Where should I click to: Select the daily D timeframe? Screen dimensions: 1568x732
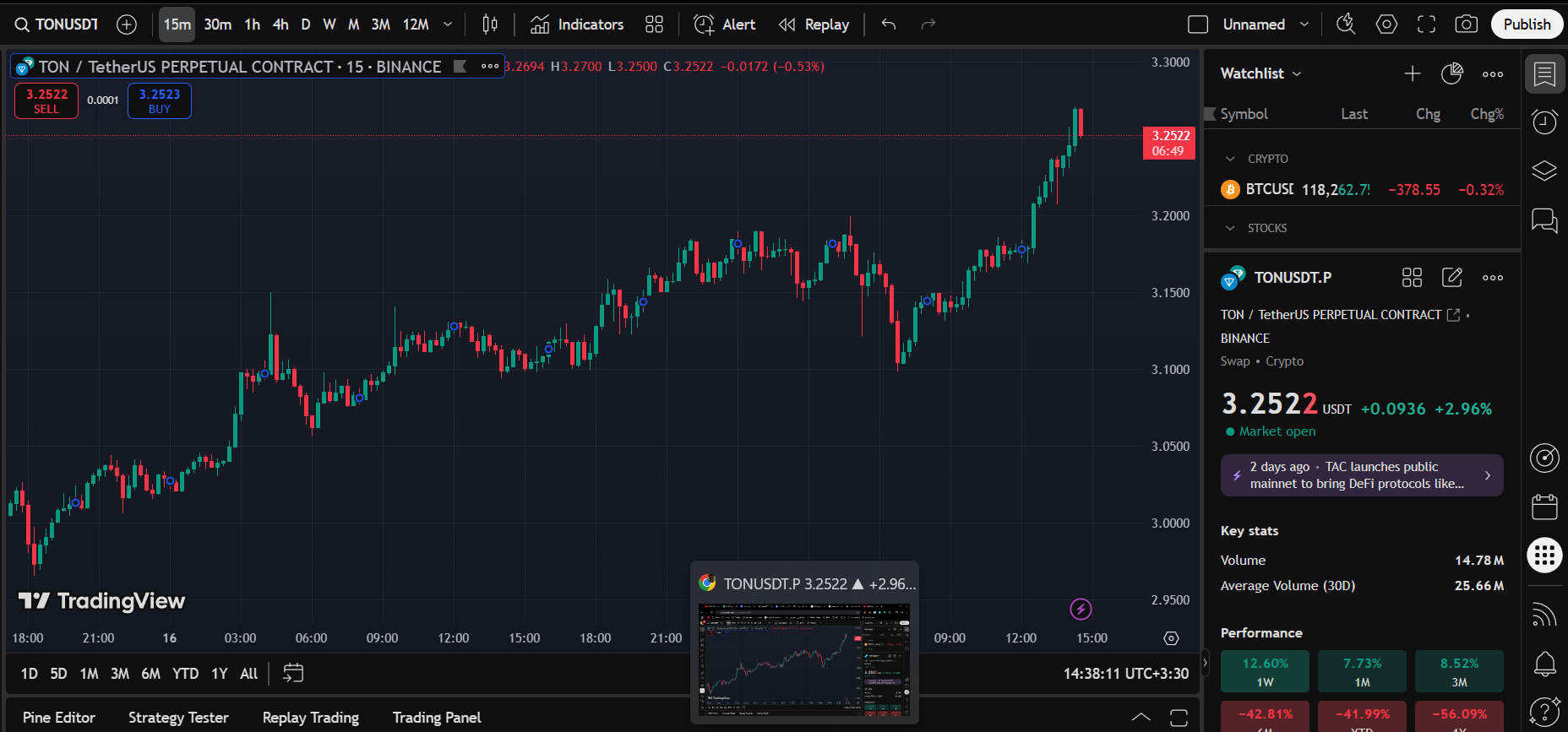tap(306, 24)
